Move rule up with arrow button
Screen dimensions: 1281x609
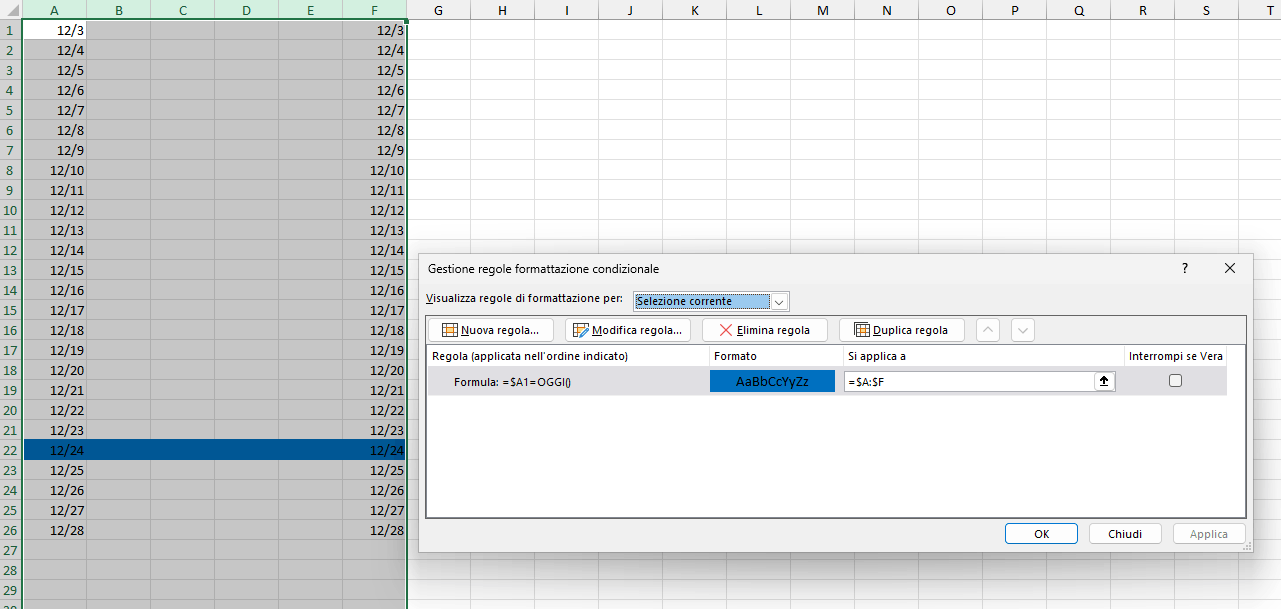(x=987, y=330)
